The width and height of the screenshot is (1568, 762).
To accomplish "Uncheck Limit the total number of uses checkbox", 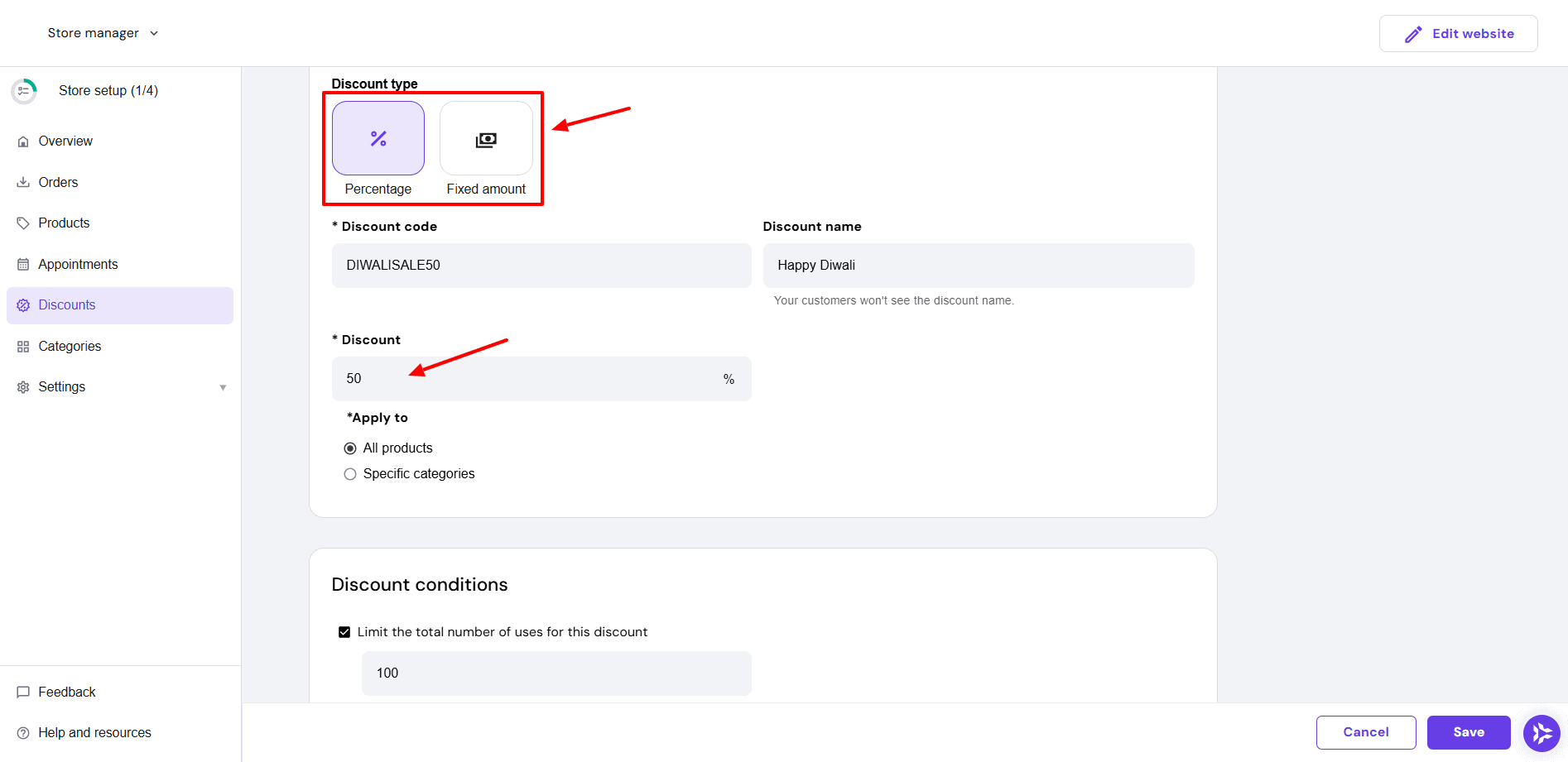I will pyautogui.click(x=344, y=632).
